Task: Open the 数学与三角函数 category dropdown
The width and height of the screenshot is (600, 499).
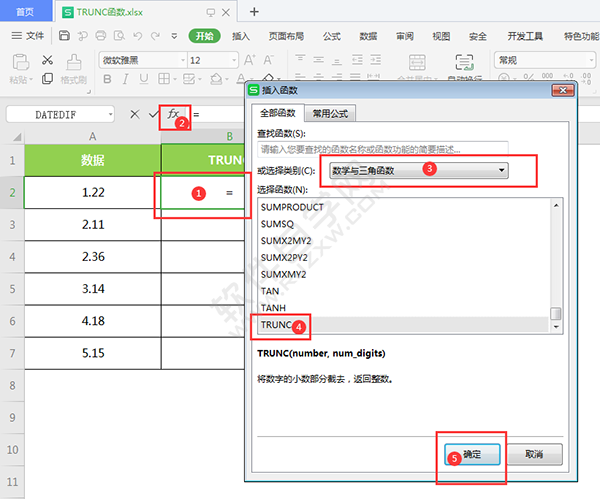Action: click(501, 170)
